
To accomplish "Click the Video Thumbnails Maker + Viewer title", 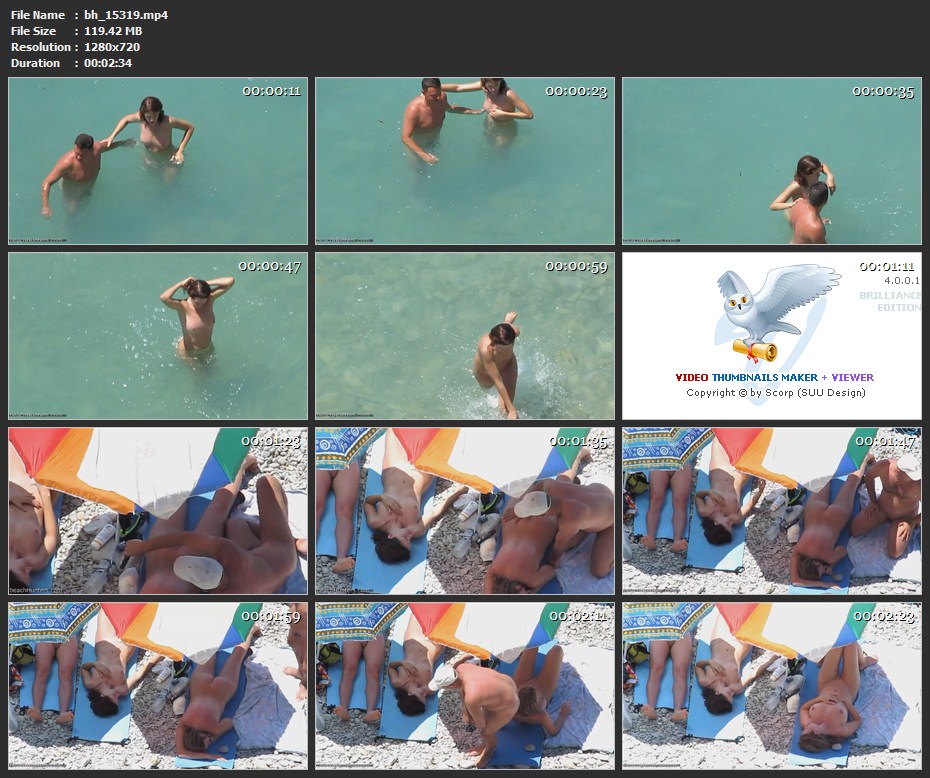I will coord(774,378).
